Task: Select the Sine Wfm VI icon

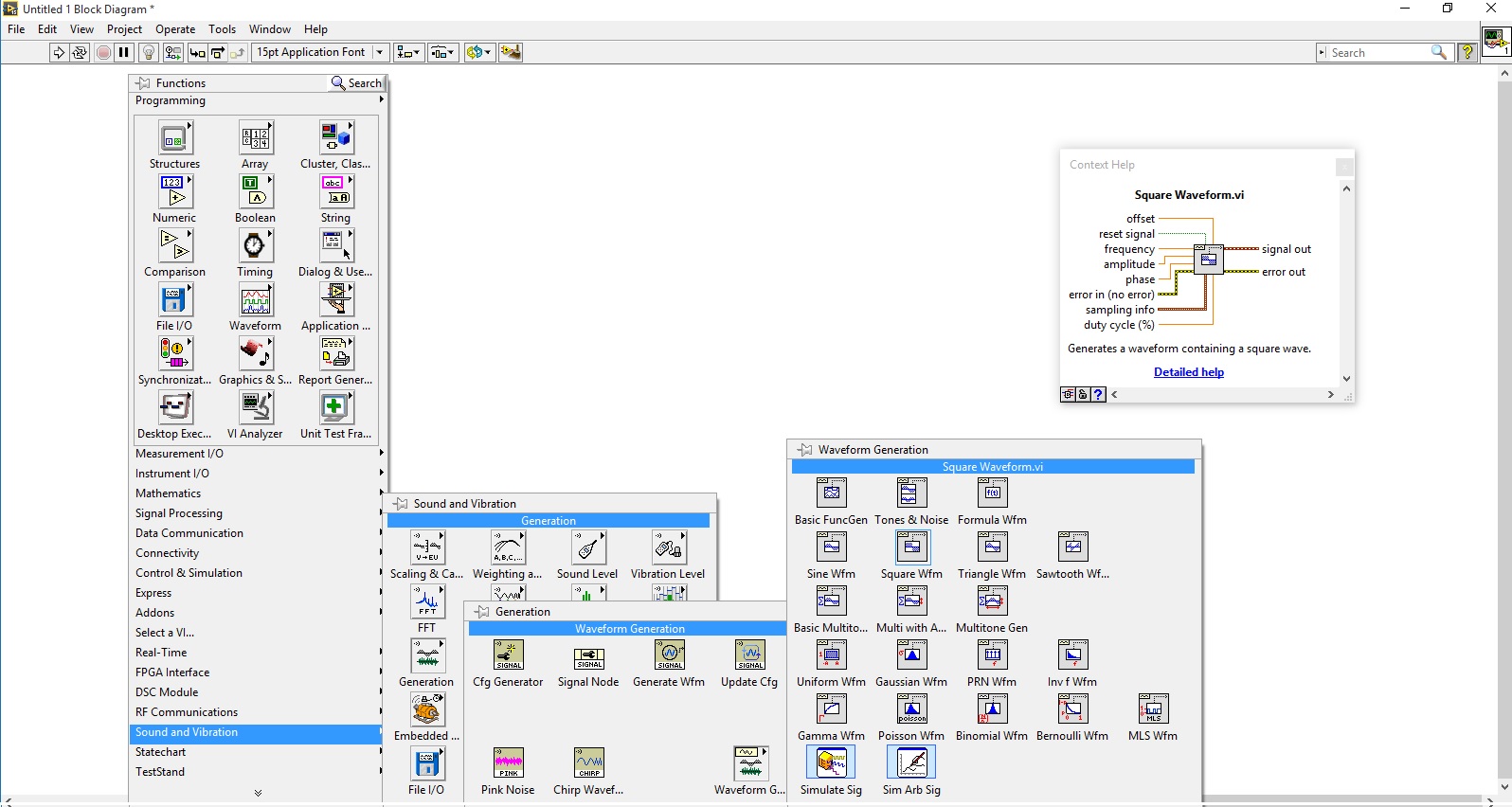Action: pyautogui.click(x=831, y=547)
